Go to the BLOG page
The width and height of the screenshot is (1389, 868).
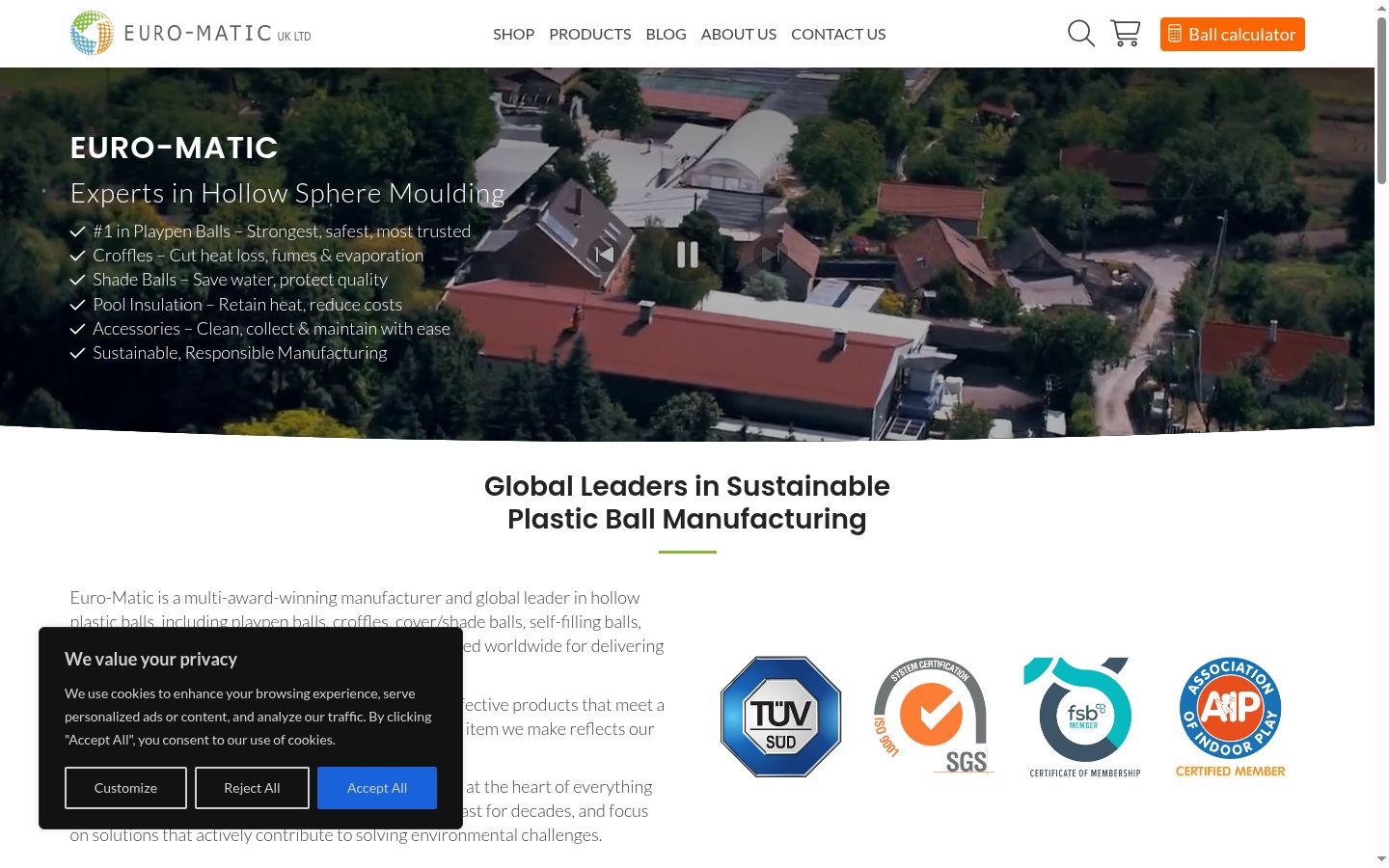point(667,34)
